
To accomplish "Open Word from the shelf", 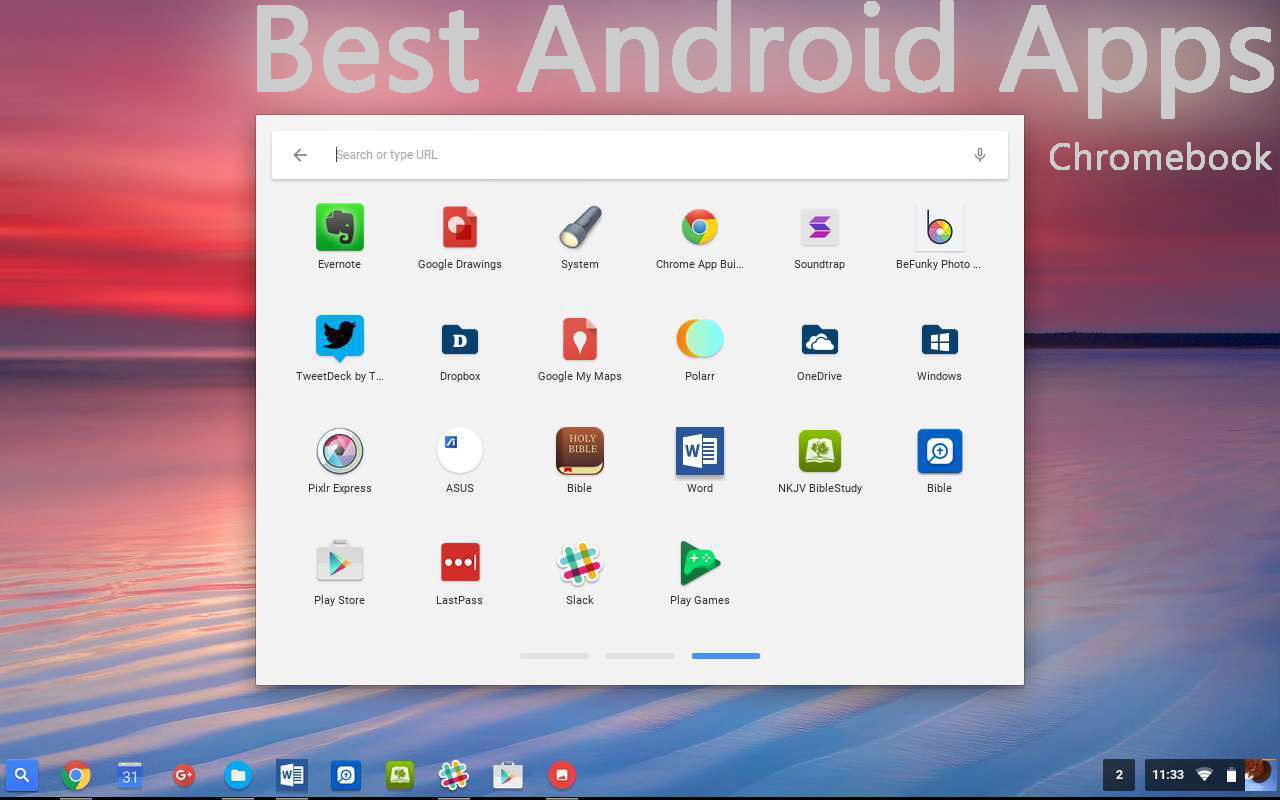I will (292, 775).
